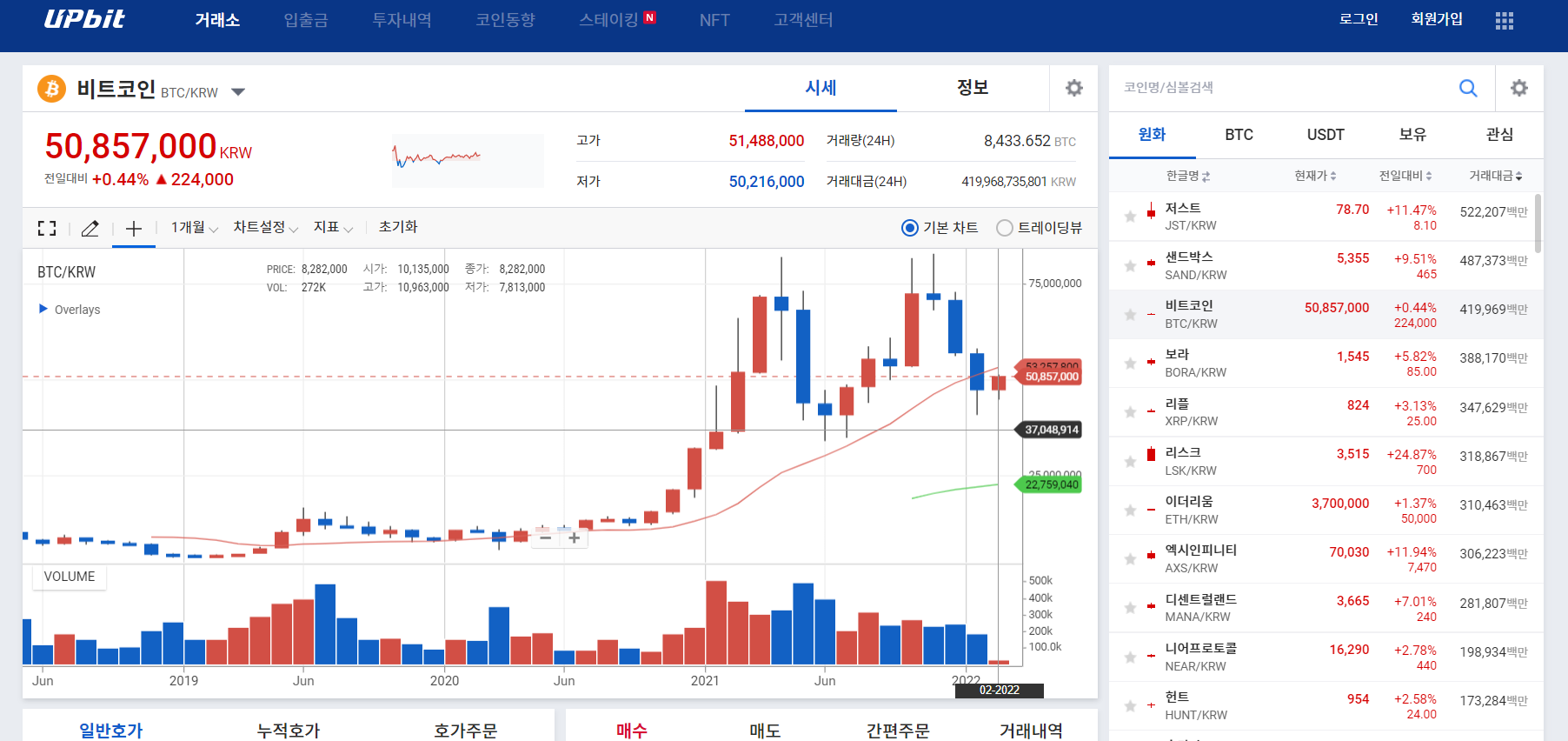
Task: Click 초기화 to reset the chart
Action: pos(398,227)
